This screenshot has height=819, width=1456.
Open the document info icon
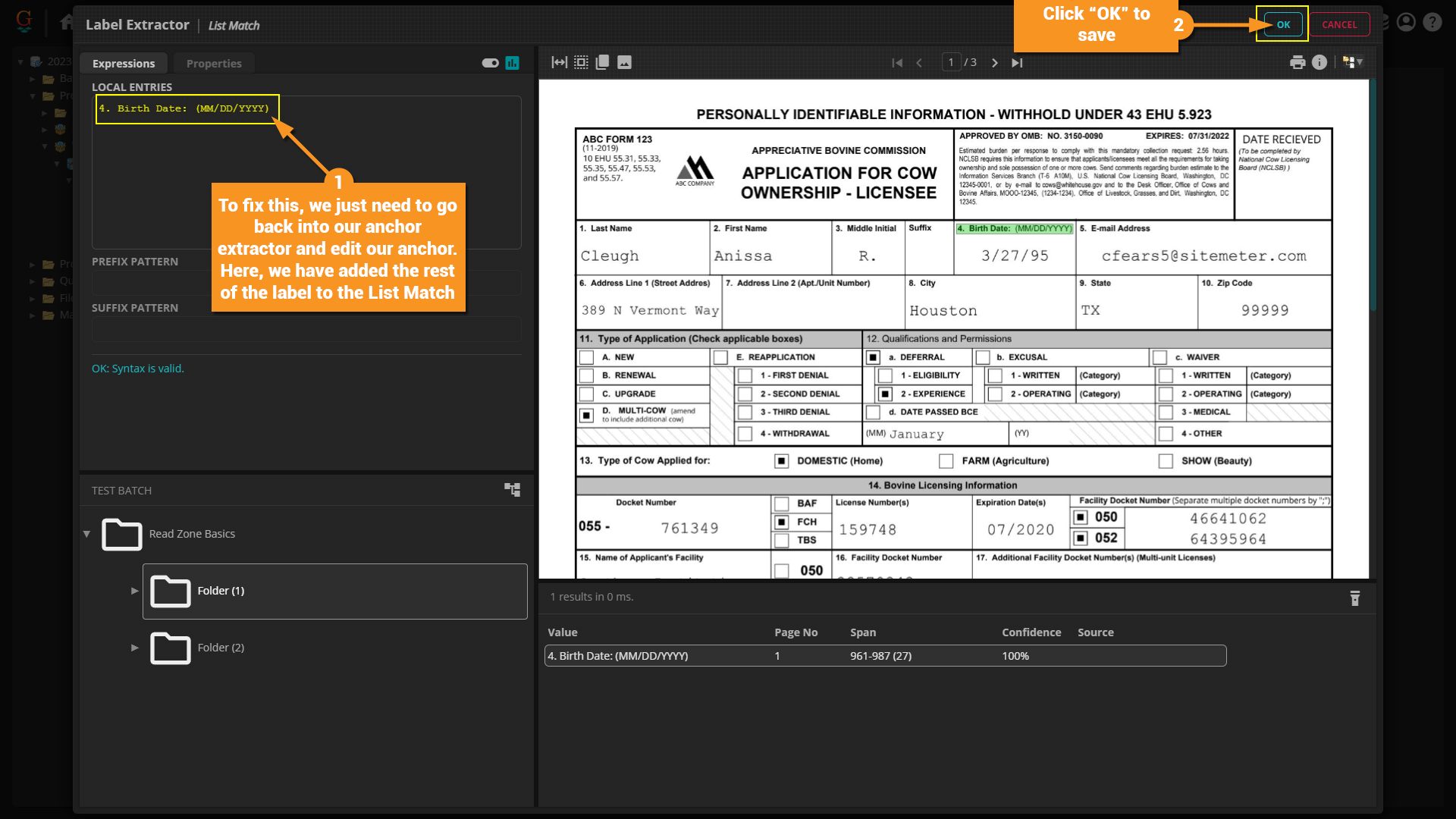coord(1319,62)
